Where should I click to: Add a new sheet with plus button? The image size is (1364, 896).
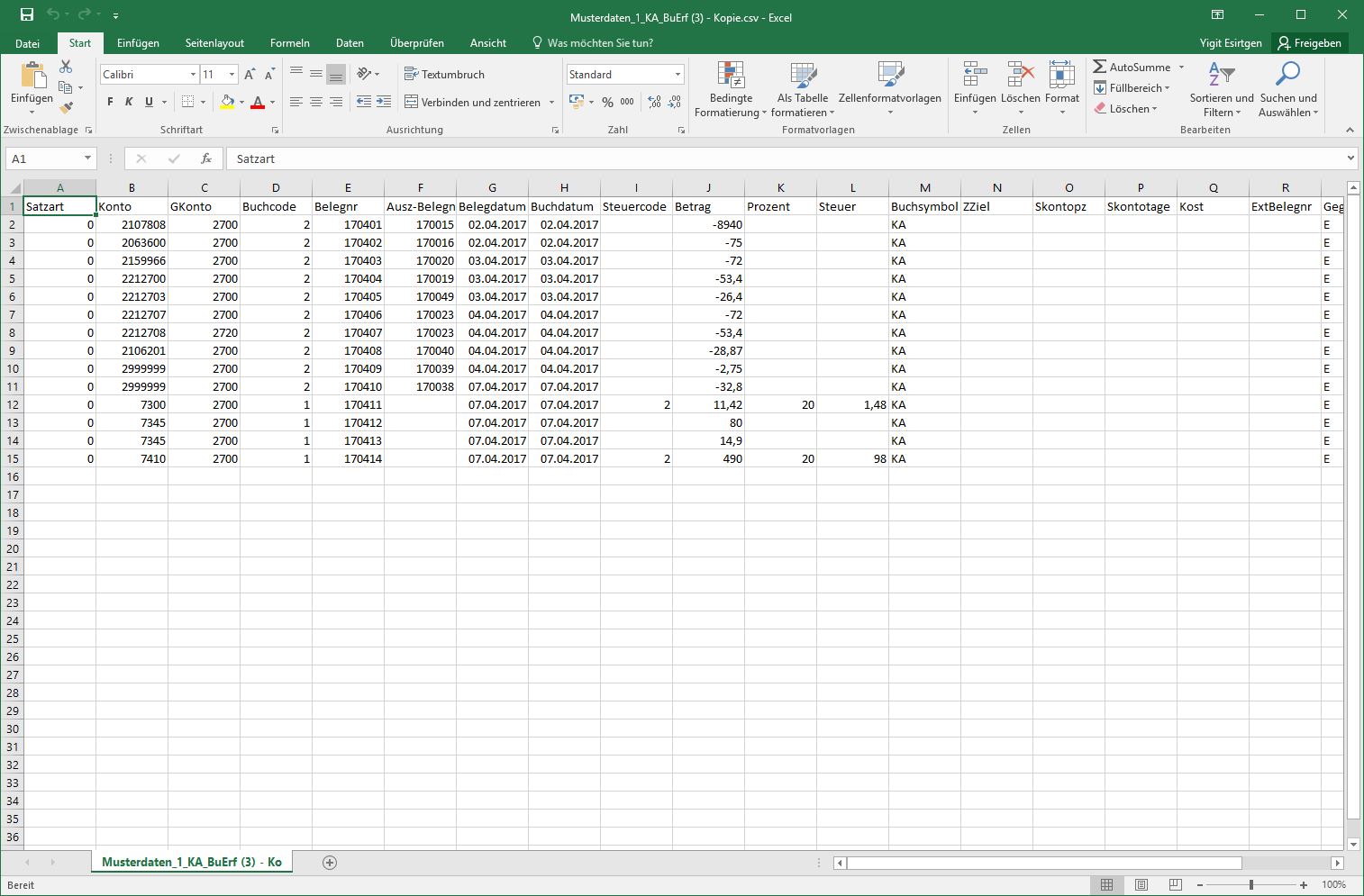330,863
